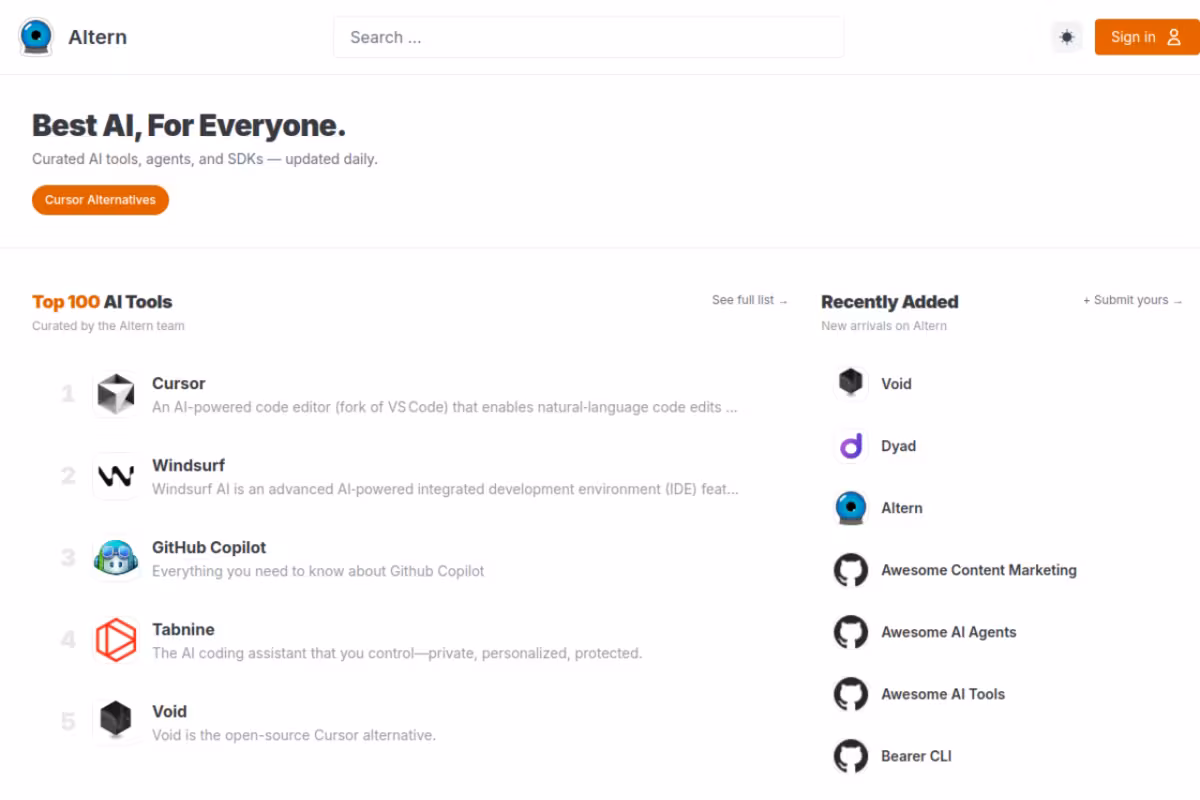Click the 'Curated AI tools, agents, and SDKs' tagline
This screenshot has height=800, width=1200.
tap(205, 159)
